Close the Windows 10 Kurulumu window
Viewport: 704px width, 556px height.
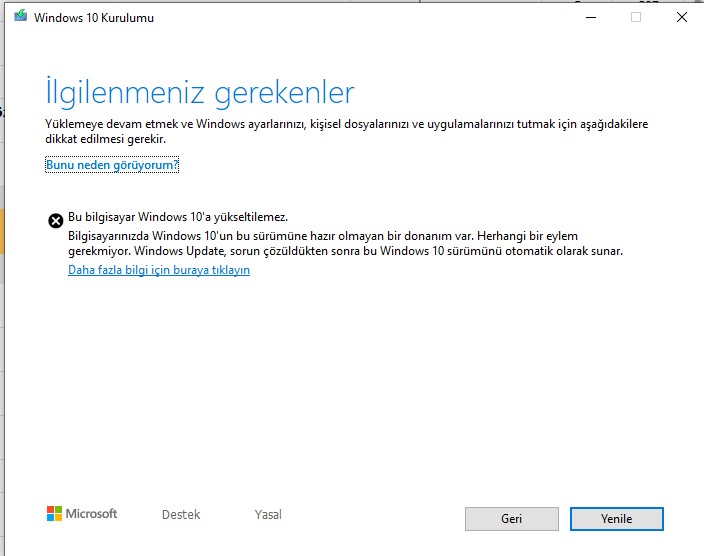pos(682,18)
